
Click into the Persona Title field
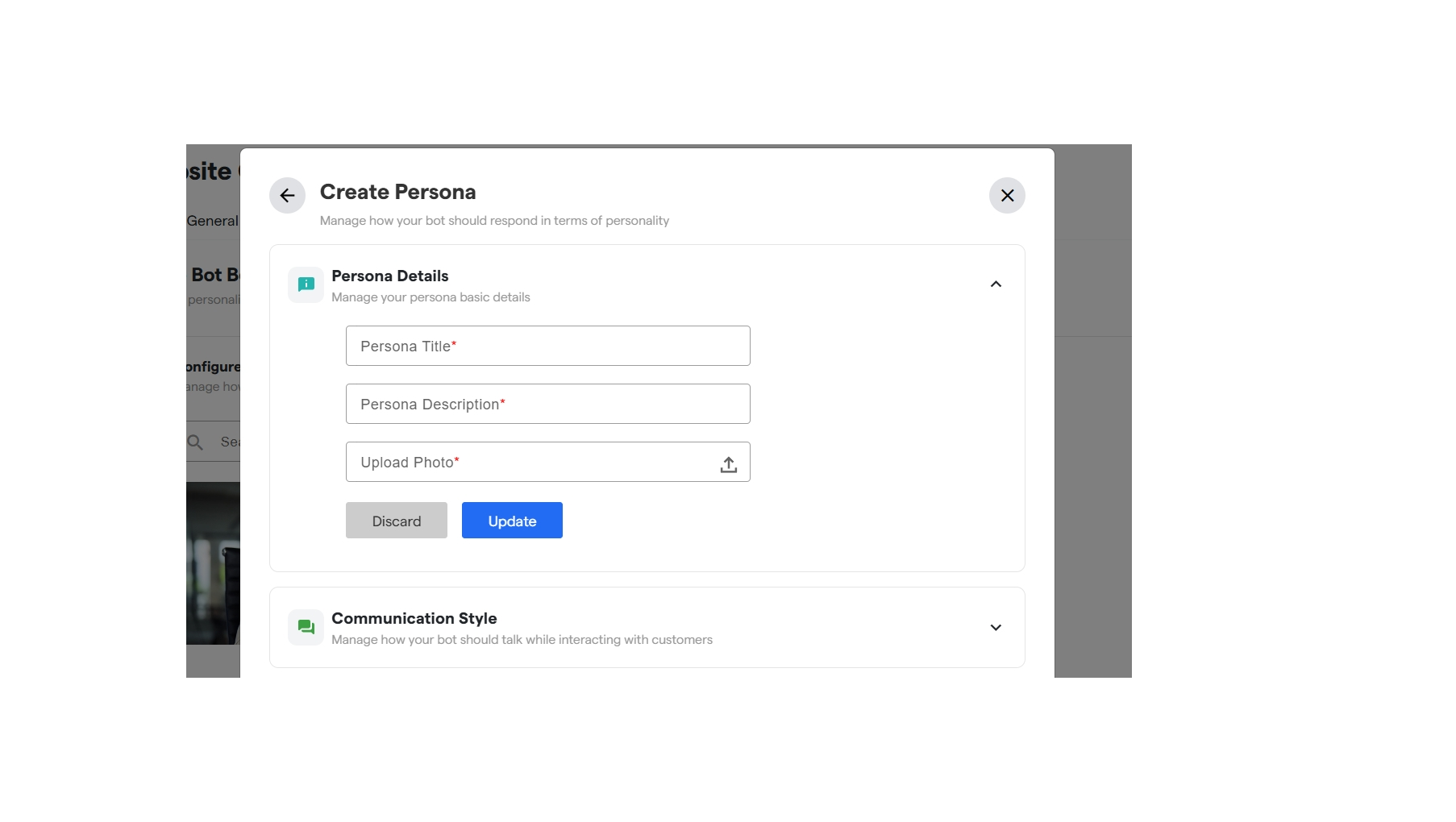click(547, 346)
